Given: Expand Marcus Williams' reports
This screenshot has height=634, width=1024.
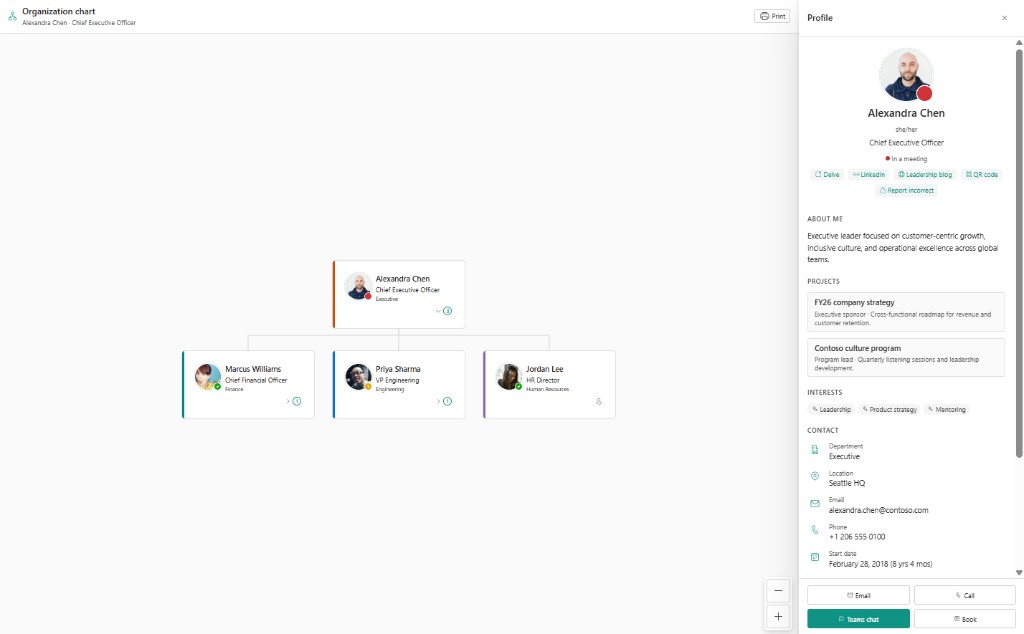Looking at the screenshot, I should 293,401.
